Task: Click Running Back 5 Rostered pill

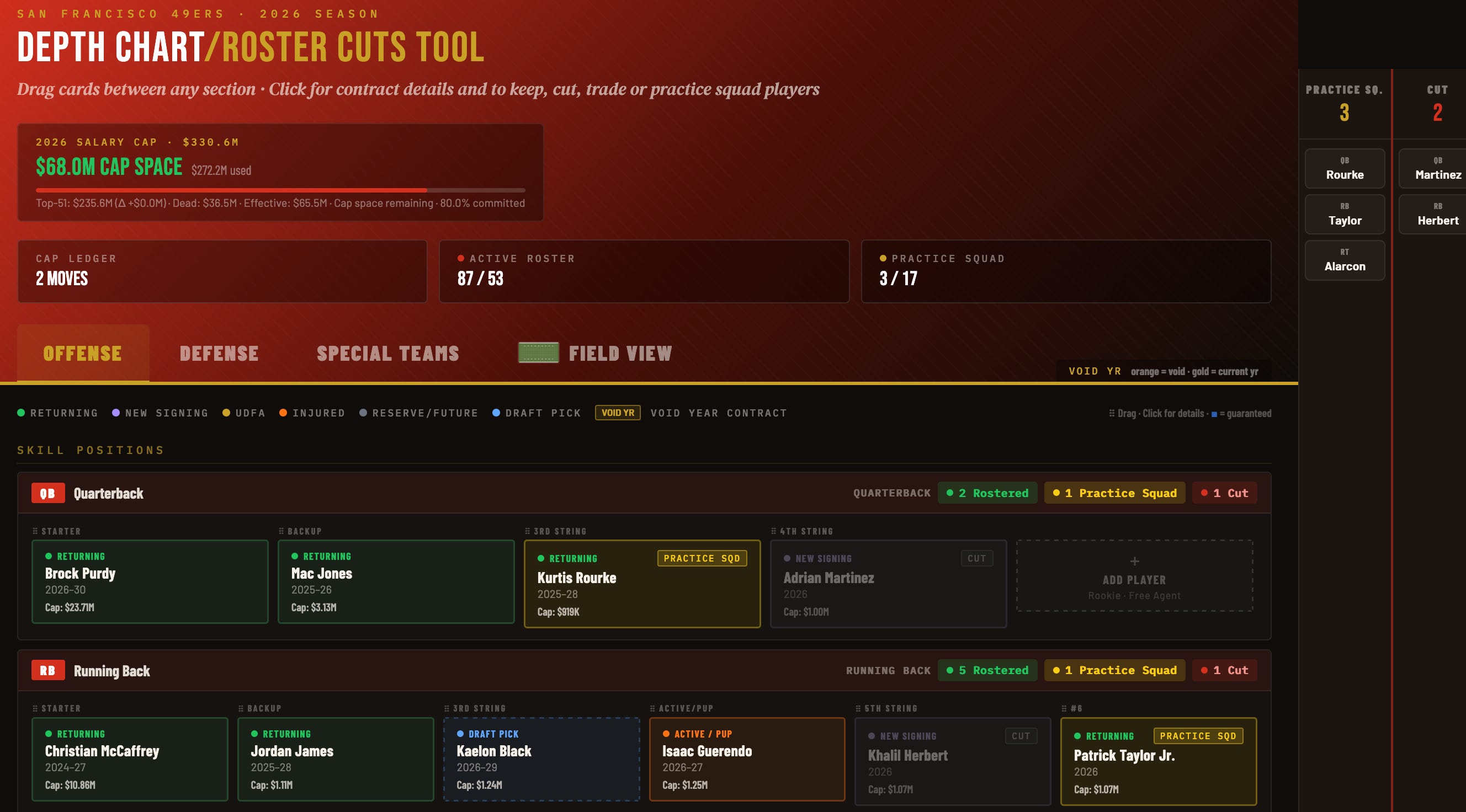Action: pos(987,670)
